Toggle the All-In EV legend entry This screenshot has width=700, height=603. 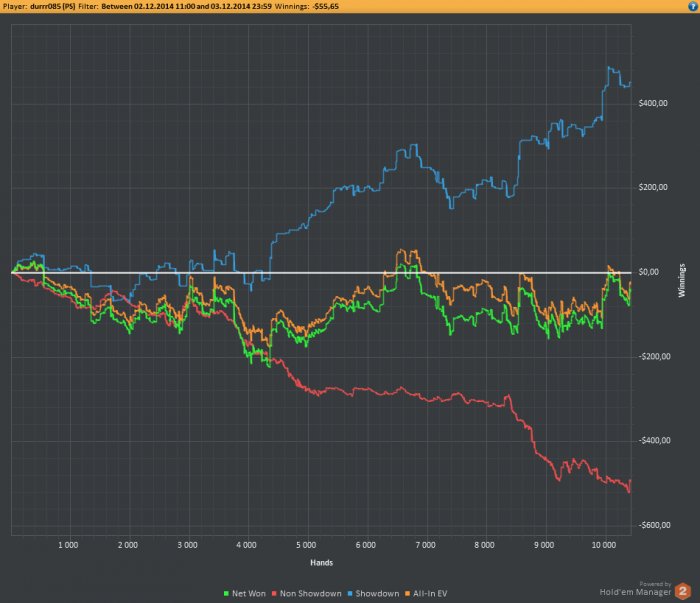(426, 594)
